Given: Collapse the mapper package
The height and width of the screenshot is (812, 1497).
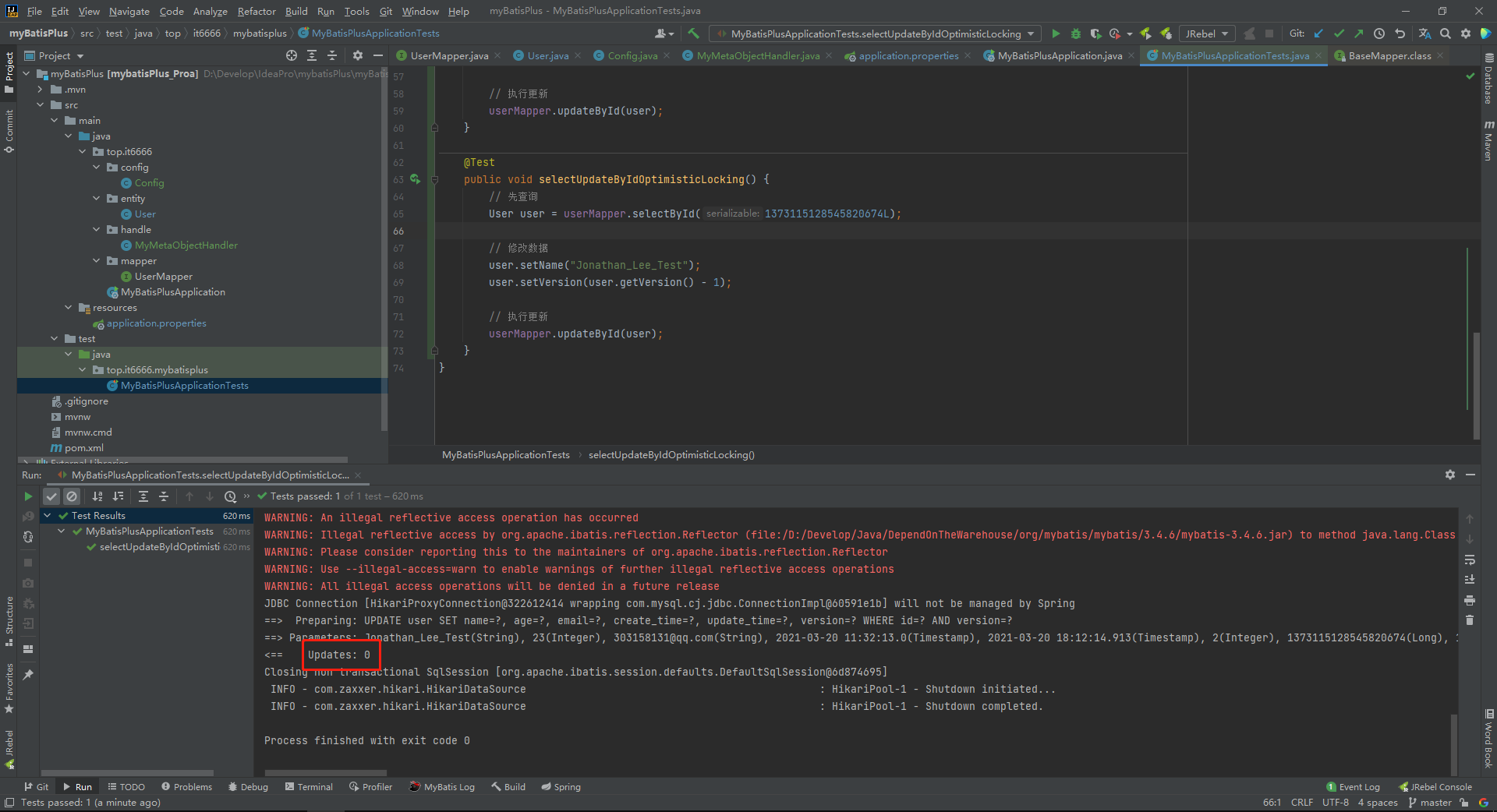Looking at the screenshot, I should [x=97, y=261].
